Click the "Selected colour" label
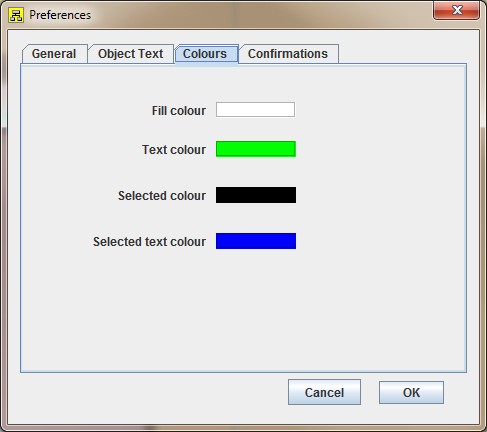Viewport: 487px width, 432px height. click(162, 196)
